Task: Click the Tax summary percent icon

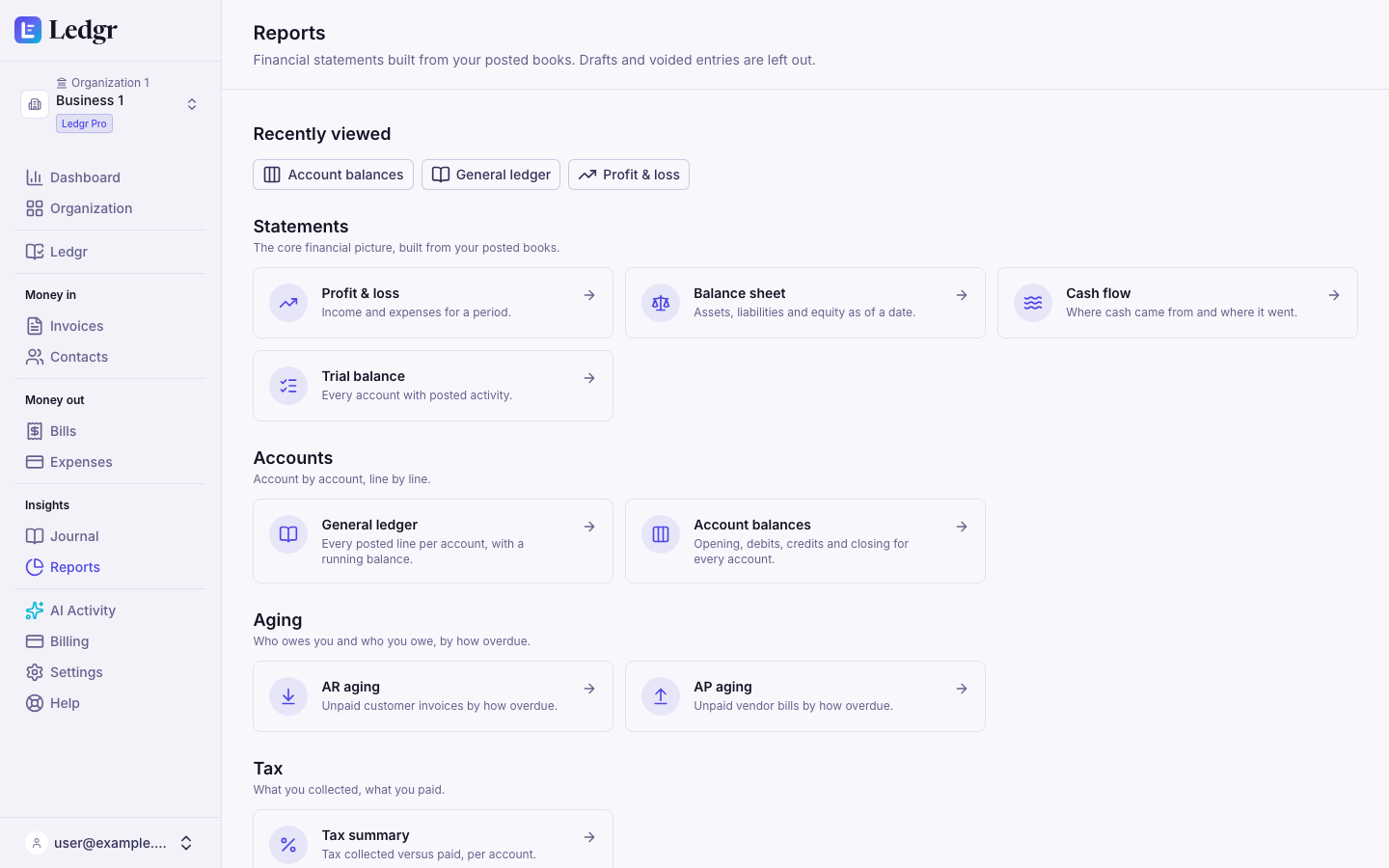Action: (288, 845)
